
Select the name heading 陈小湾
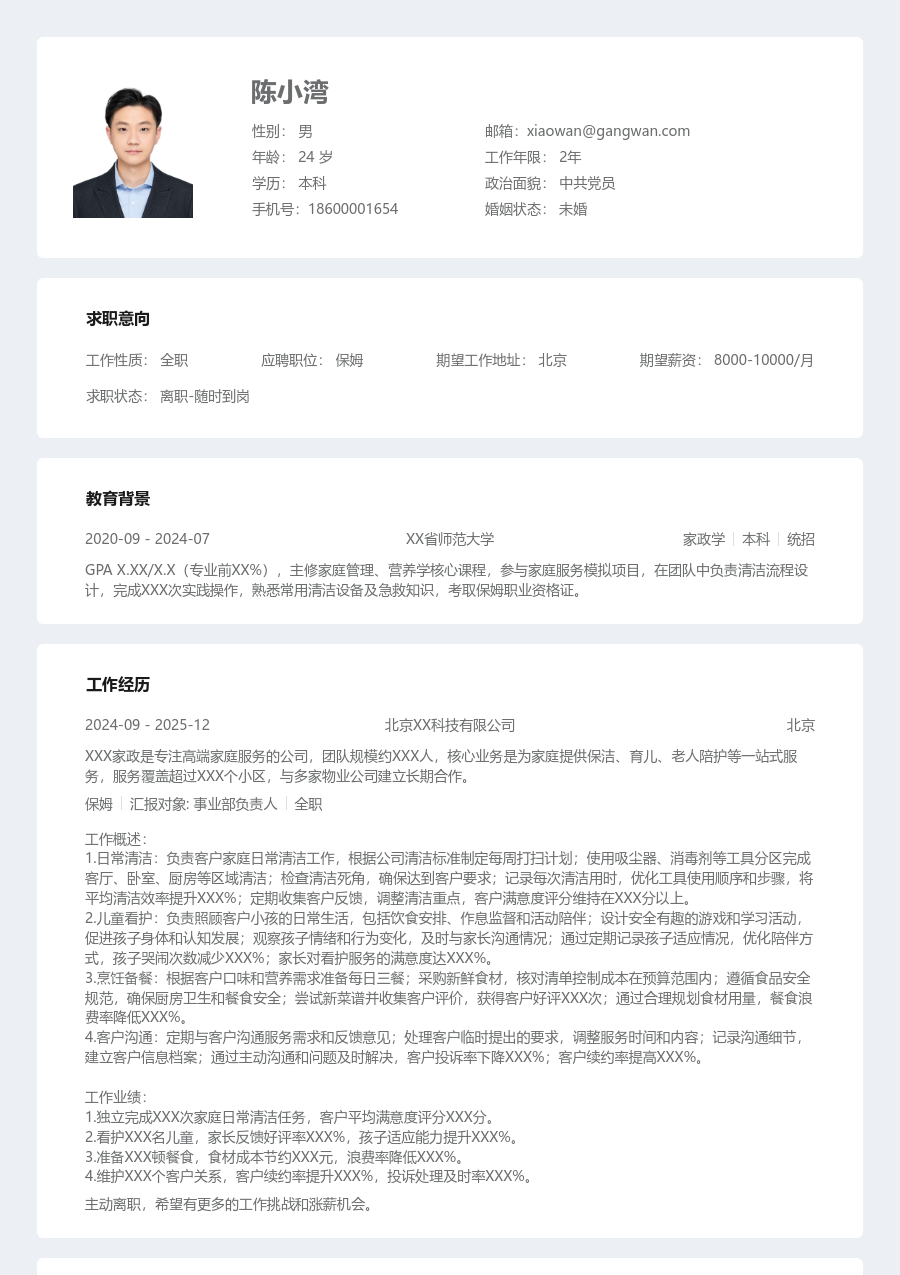(290, 93)
